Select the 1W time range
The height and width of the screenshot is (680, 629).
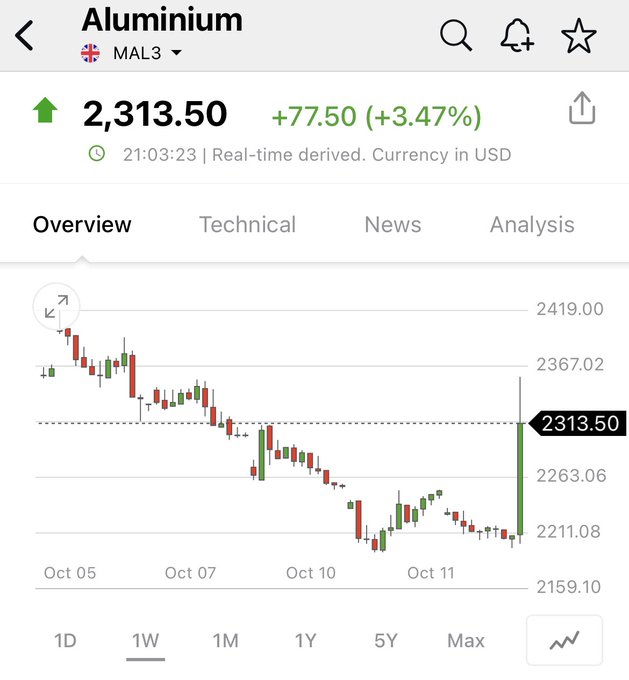coord(146,641)
